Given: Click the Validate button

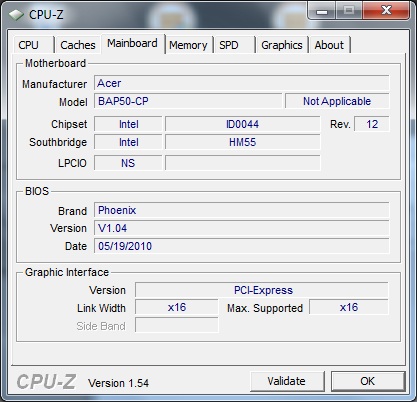Looking at the screenshot, I should [x=287, y=381].
